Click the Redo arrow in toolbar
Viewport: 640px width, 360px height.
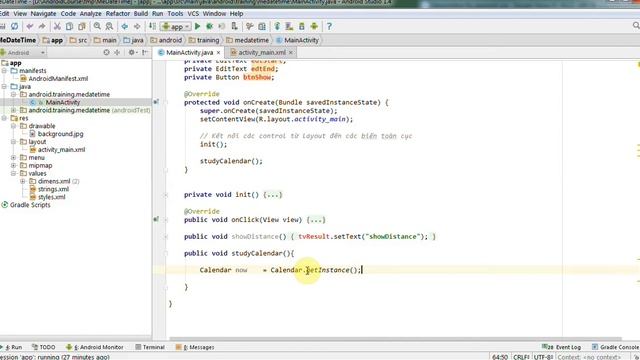pyautogui.click(x=42, y=27)
